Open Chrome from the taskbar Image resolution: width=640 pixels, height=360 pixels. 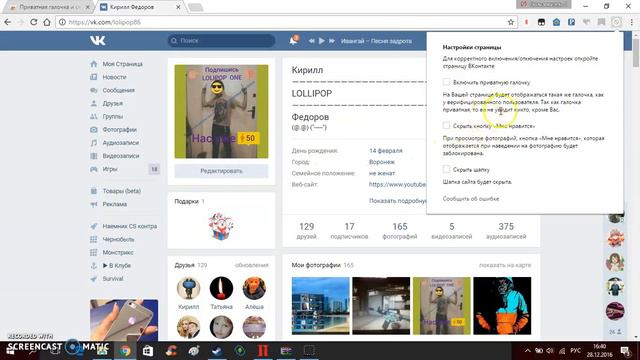click(x=125, y=351)
